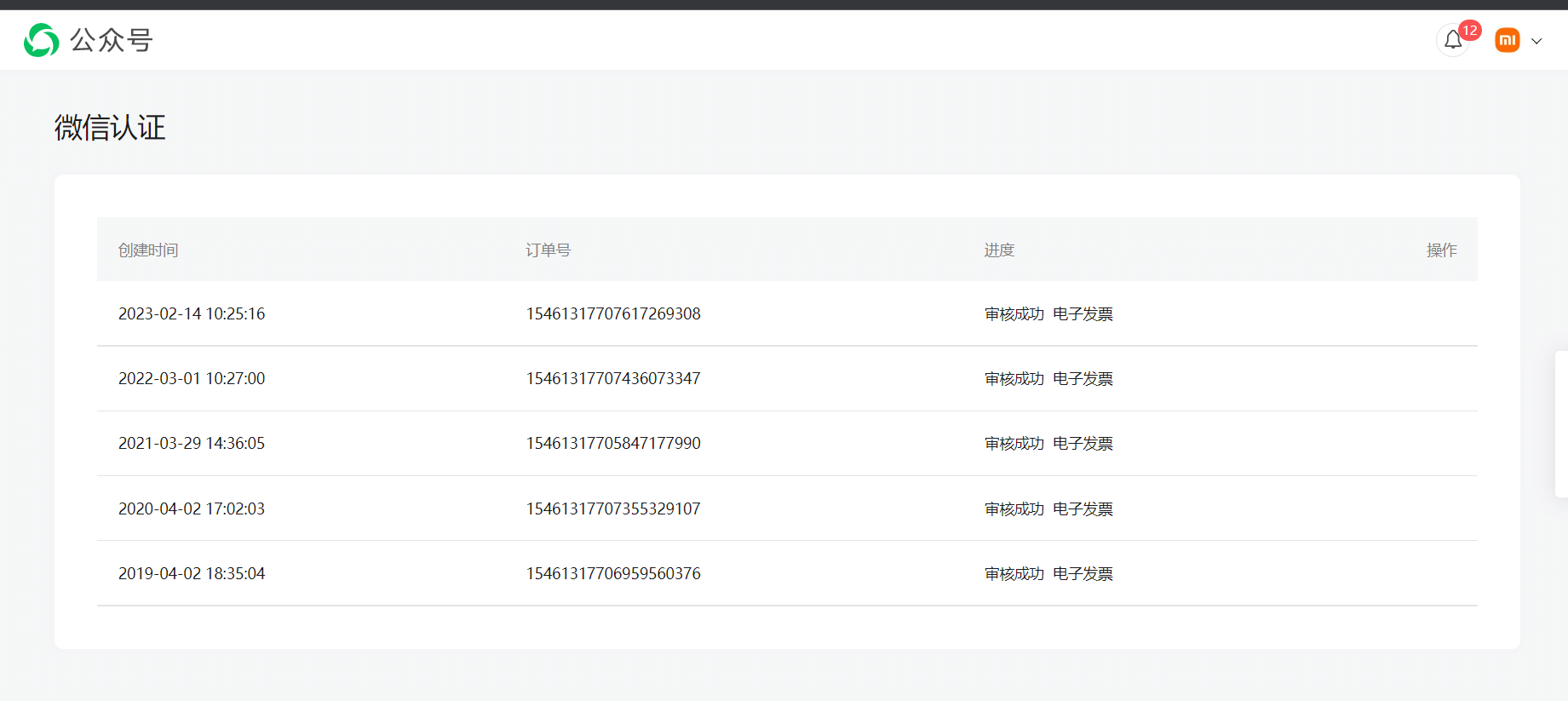The height and width of the screenshot is (701, 1568).
Task: Click the 创建时间 column header
Action: 148,250
